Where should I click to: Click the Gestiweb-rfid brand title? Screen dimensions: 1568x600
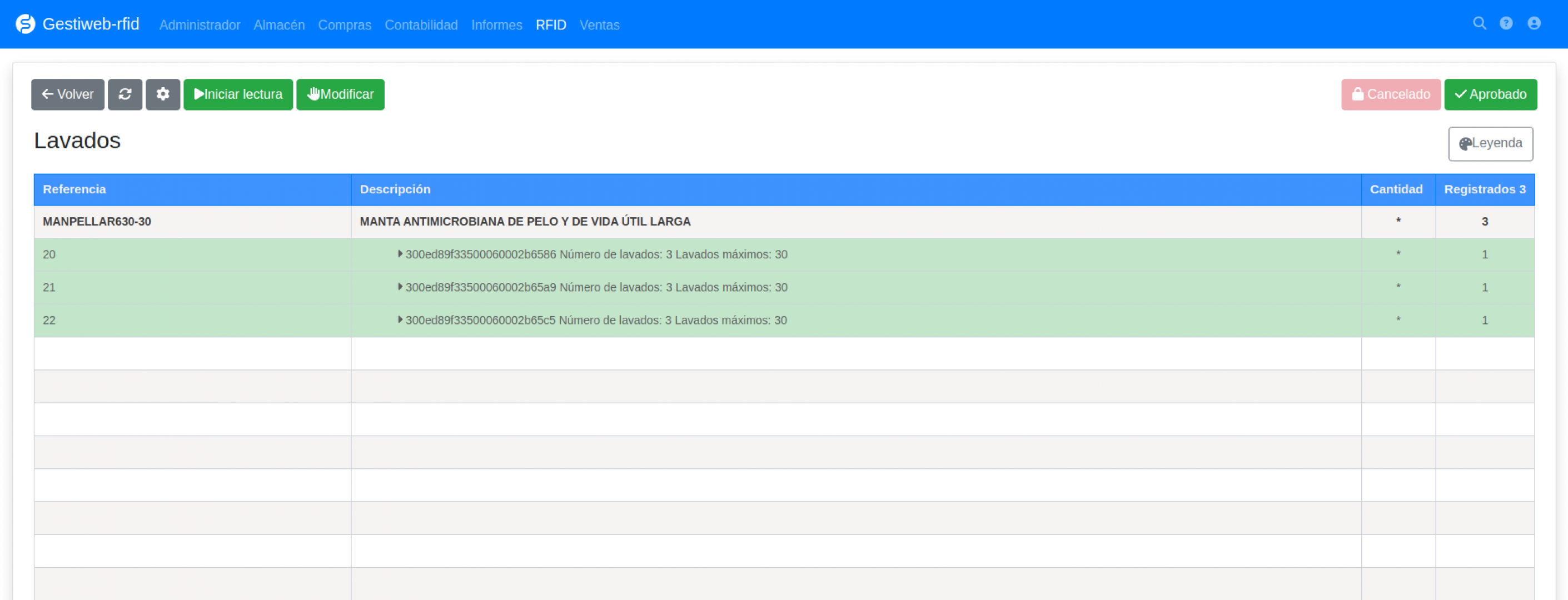(x=91, y=24)
